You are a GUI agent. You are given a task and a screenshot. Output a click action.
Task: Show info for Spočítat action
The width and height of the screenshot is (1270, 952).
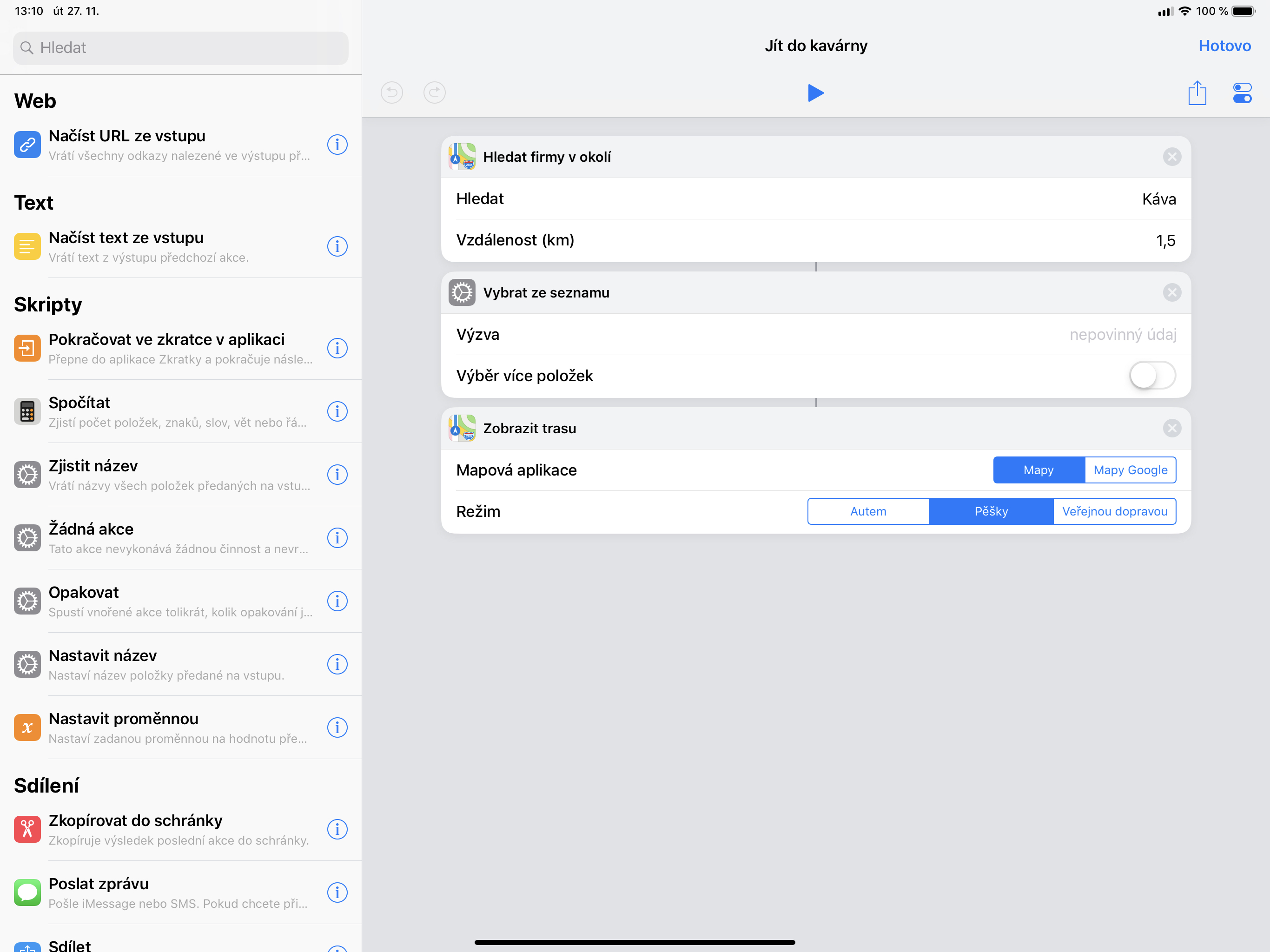tap(337, 412)
